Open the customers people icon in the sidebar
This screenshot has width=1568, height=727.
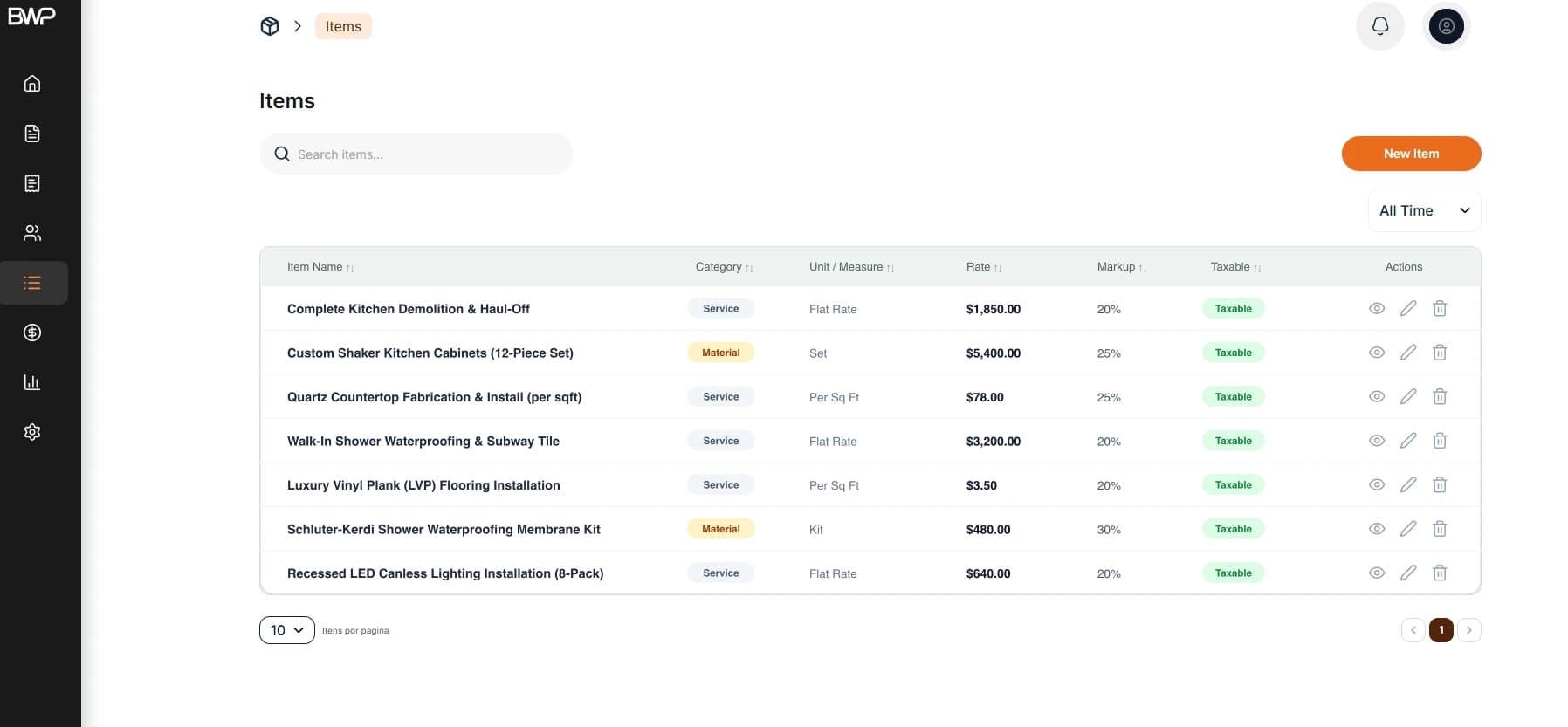click(x=32, y=233)
